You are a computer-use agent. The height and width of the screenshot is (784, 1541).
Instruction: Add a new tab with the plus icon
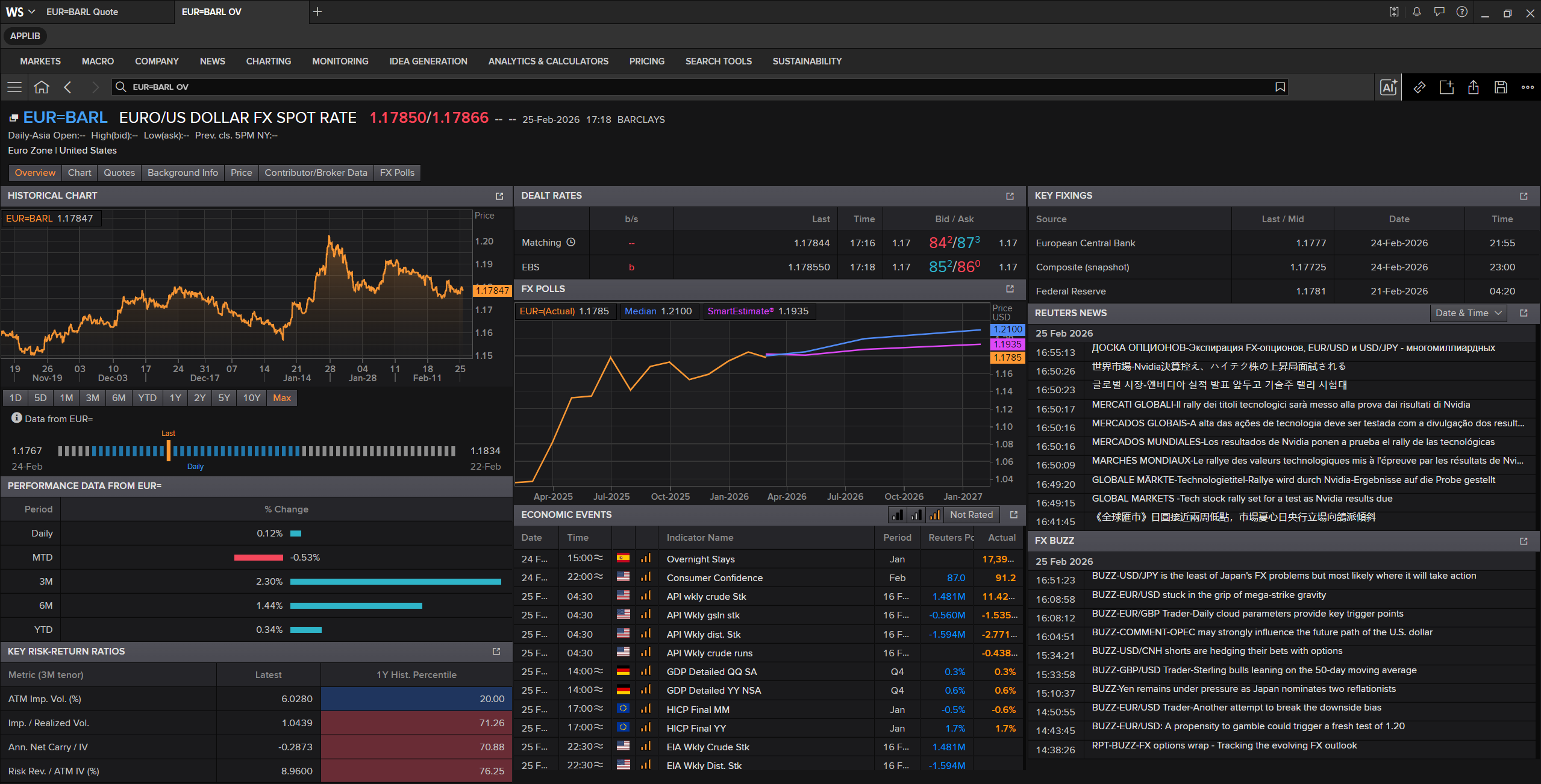317,12
